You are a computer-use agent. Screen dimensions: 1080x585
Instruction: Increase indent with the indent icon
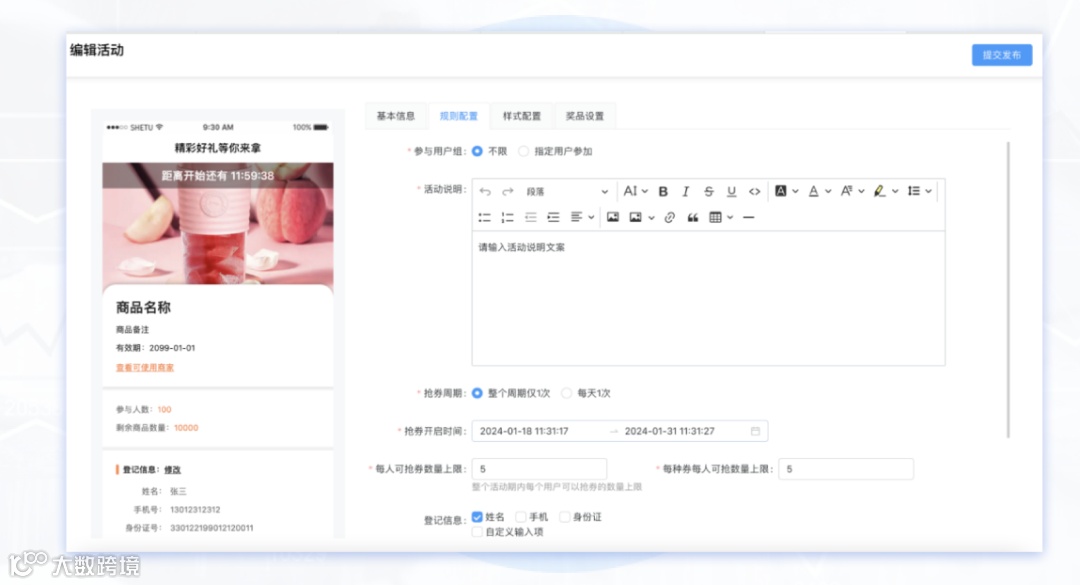[x=553, y=218]
